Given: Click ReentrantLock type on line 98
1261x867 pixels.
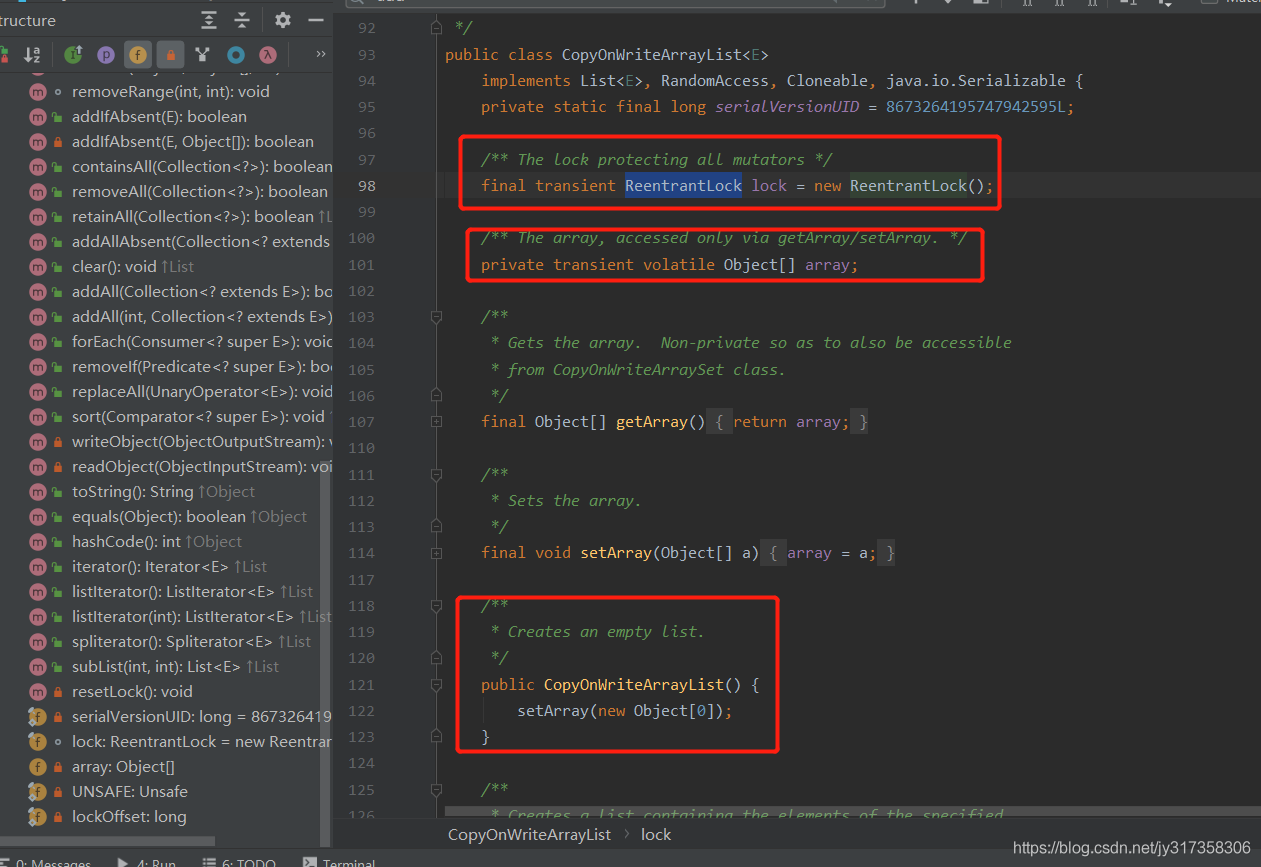Looking at the screenshot, I should tap(684, 186).
